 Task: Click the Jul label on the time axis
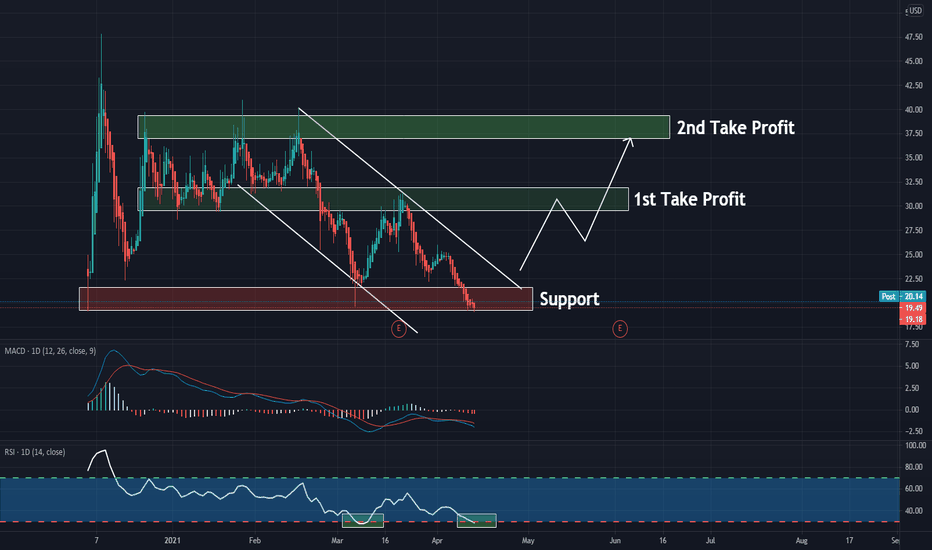pos(710,540)
